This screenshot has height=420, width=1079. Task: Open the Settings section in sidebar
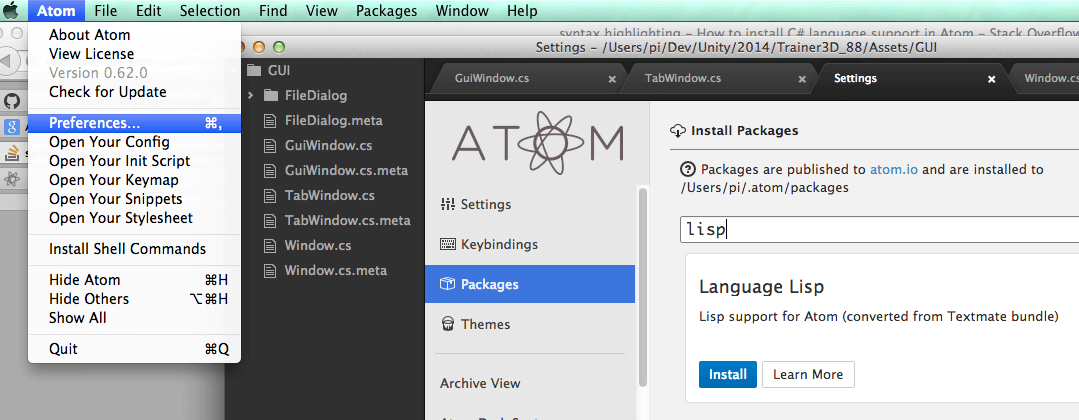pyautogui.click(x=476, y=204)
